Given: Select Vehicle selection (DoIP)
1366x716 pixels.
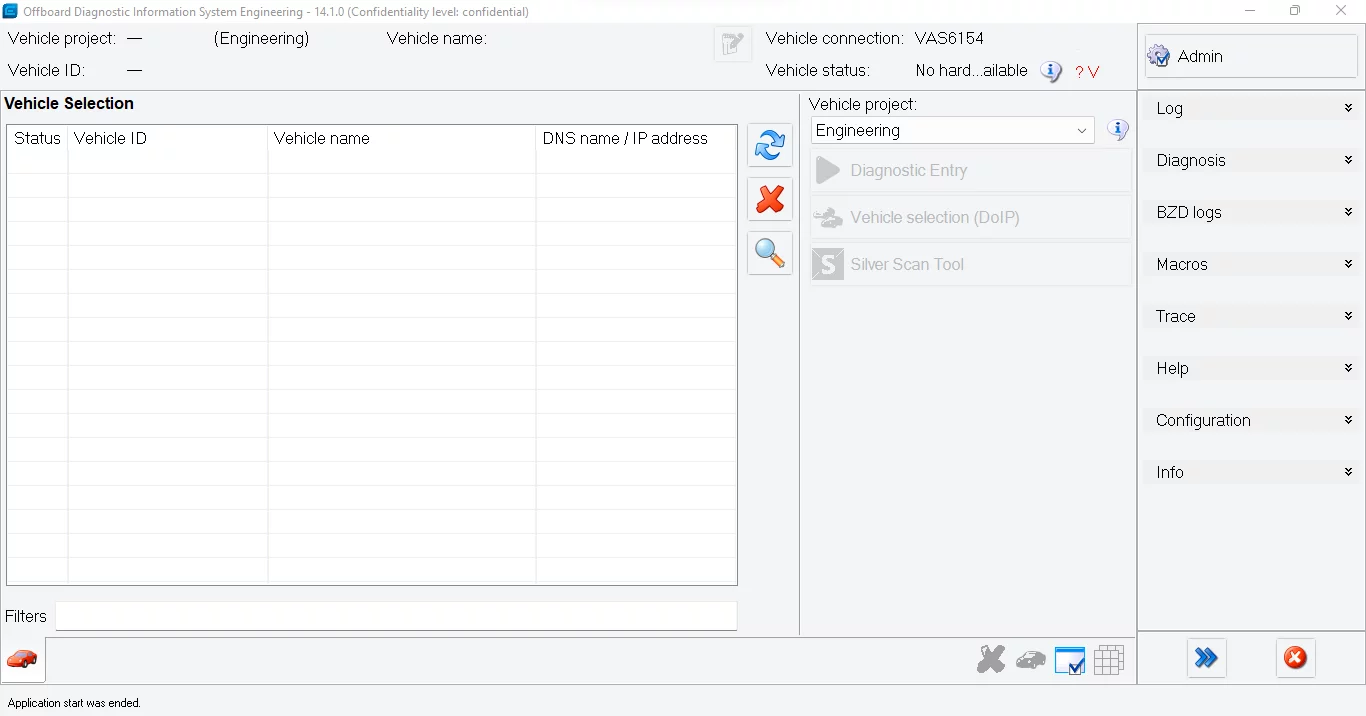Looking at the screenshot, I should tap(934, 217).
